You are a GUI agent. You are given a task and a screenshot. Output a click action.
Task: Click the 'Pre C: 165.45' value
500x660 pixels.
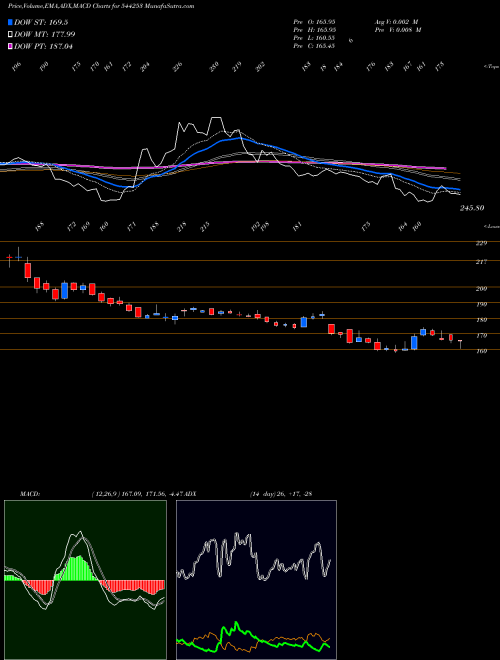tap(314, 45)
